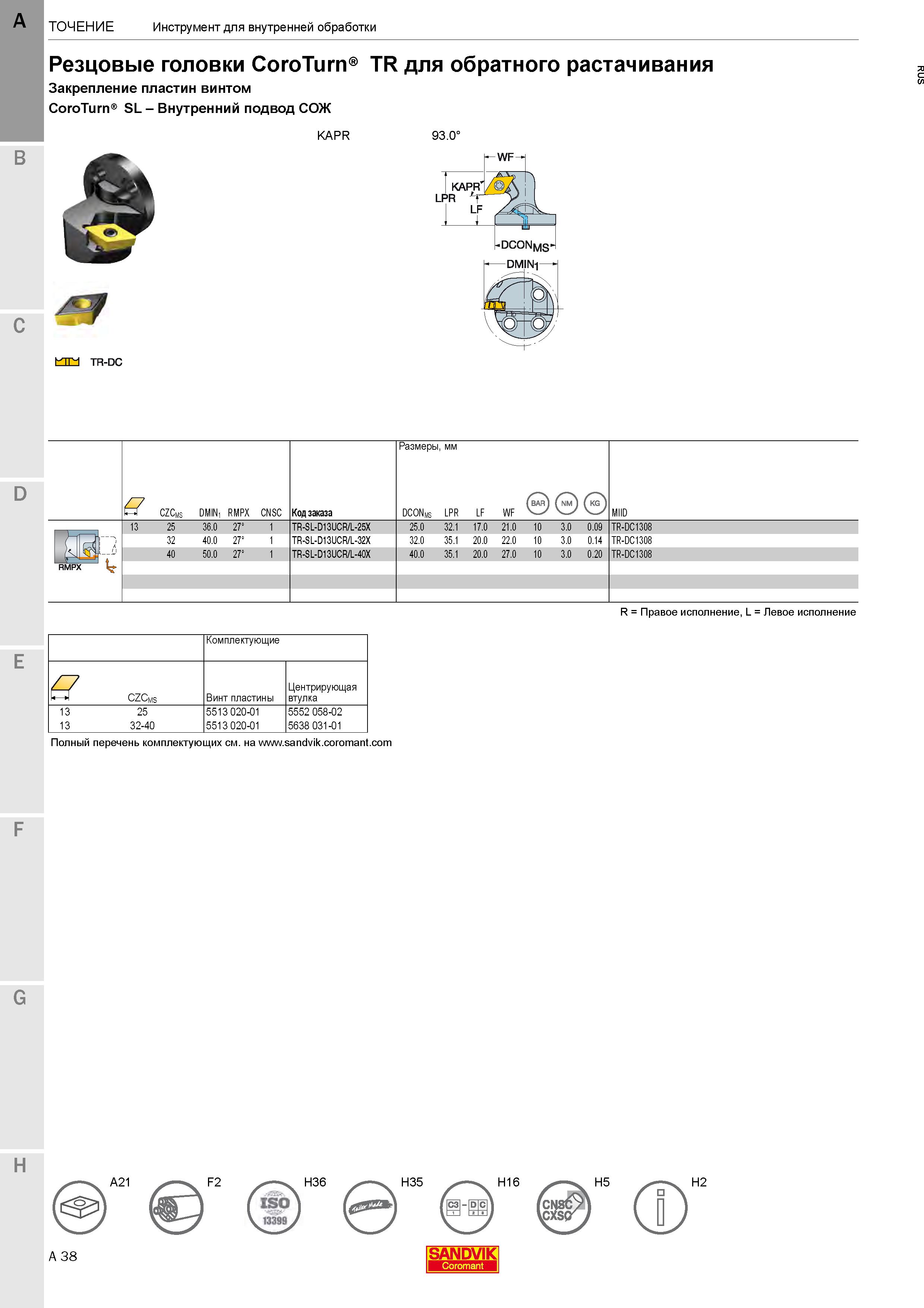924x1308 pixels.
Task: Click the Винт пластины column header
Action: pyautogui.click(x=240, y=698)
